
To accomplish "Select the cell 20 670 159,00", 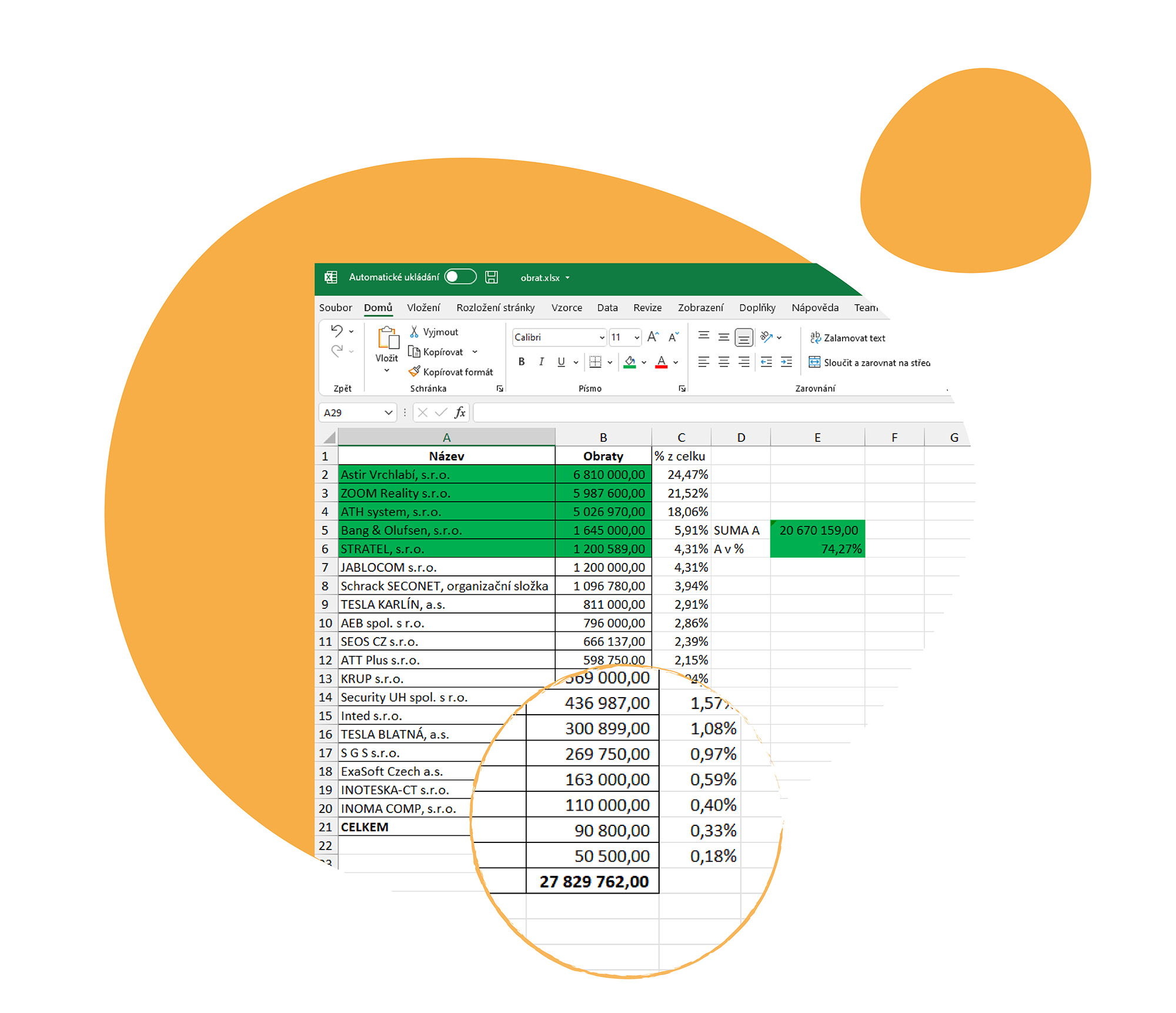I will (817, 530).
